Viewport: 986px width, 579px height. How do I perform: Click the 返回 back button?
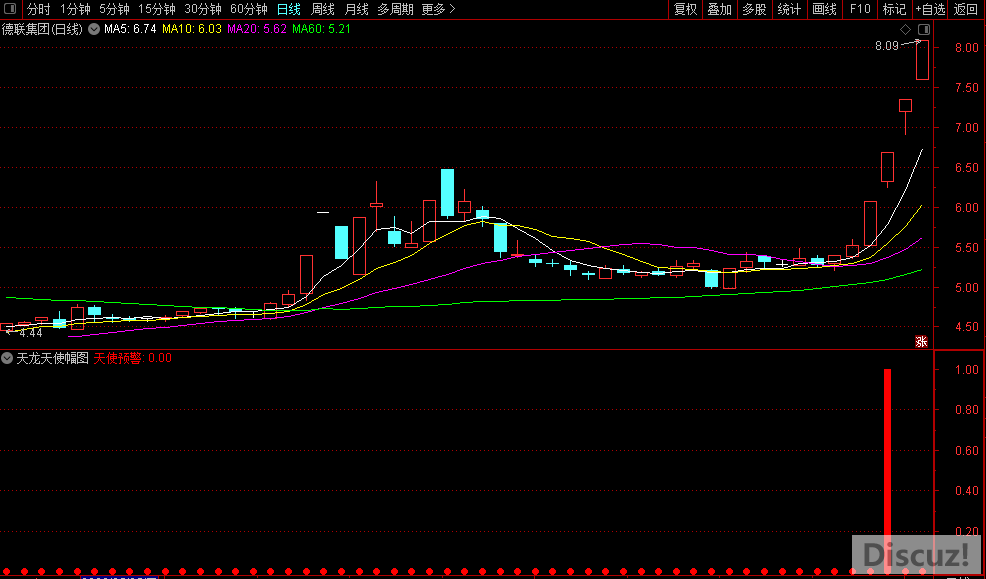click(966, 9)
